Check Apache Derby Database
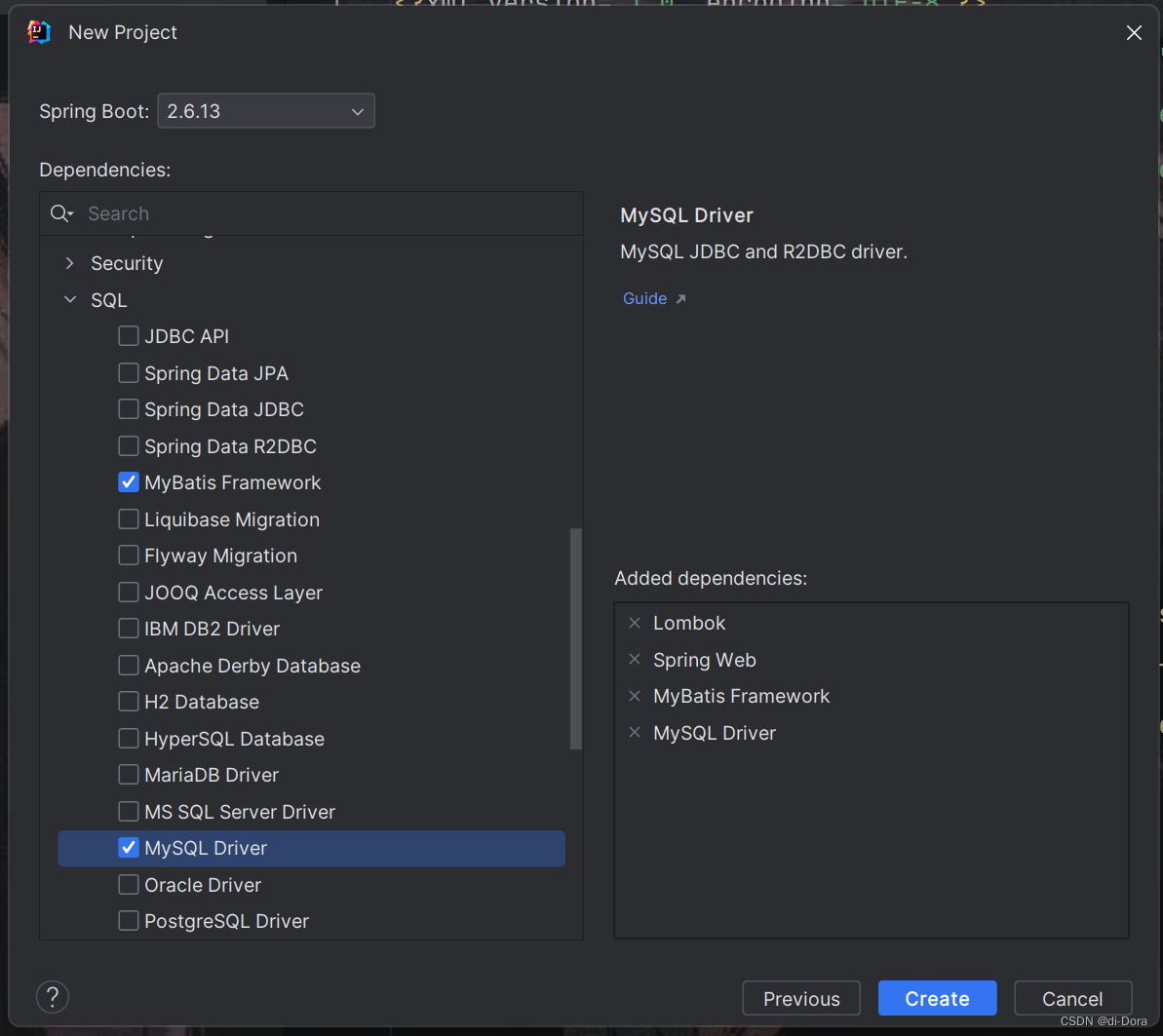 point(129,666)
